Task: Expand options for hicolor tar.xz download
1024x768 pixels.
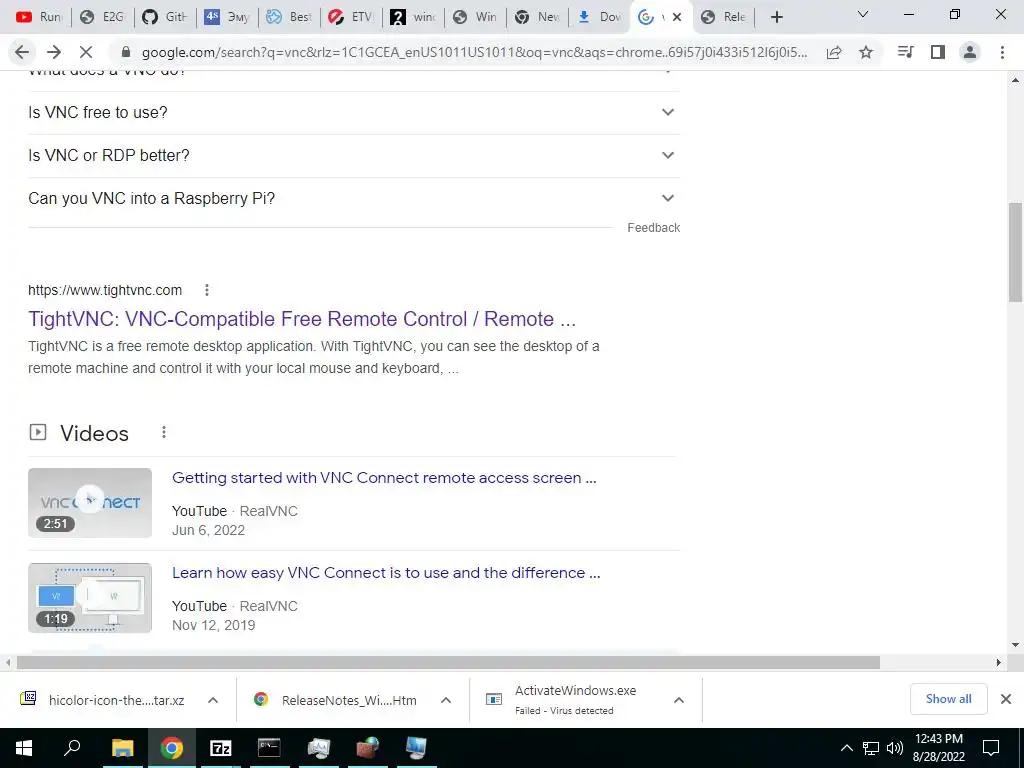Action: coord(213,700)
